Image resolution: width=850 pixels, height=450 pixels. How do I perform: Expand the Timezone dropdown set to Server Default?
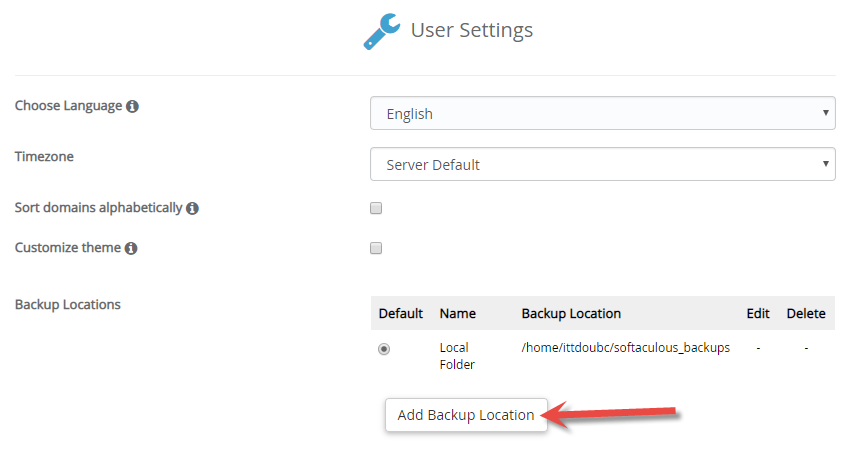[602, 164]
